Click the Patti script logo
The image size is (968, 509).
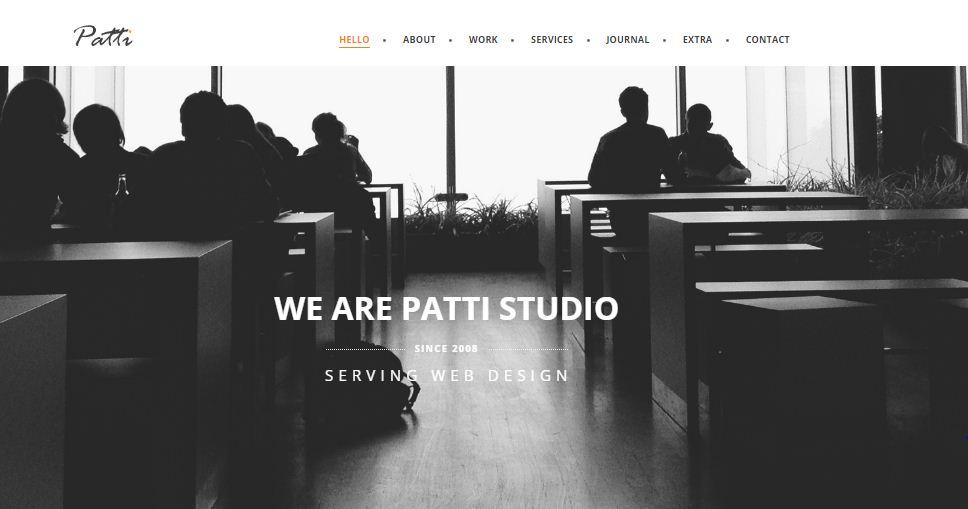click(x=103, y=36)
